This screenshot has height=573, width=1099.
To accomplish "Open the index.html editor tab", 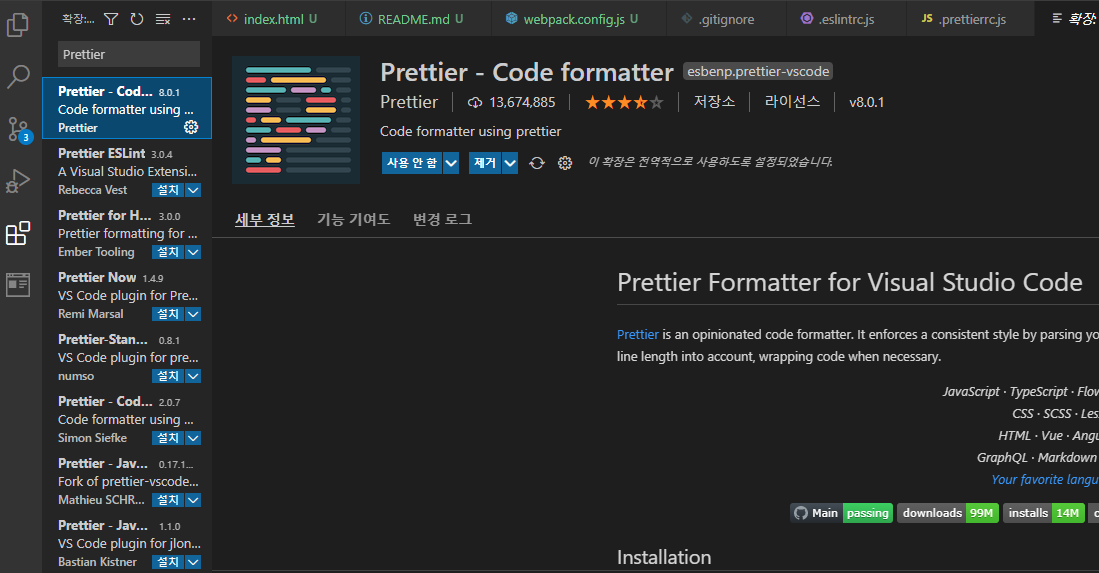I will (x=278, y=19).
